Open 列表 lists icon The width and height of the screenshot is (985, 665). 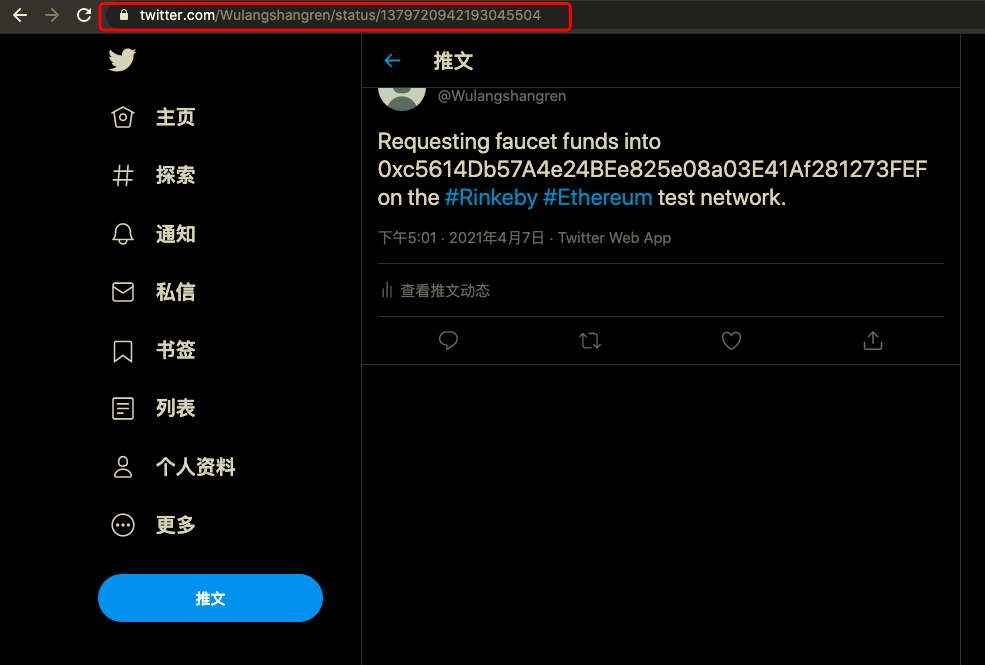(x=122, y=408)
